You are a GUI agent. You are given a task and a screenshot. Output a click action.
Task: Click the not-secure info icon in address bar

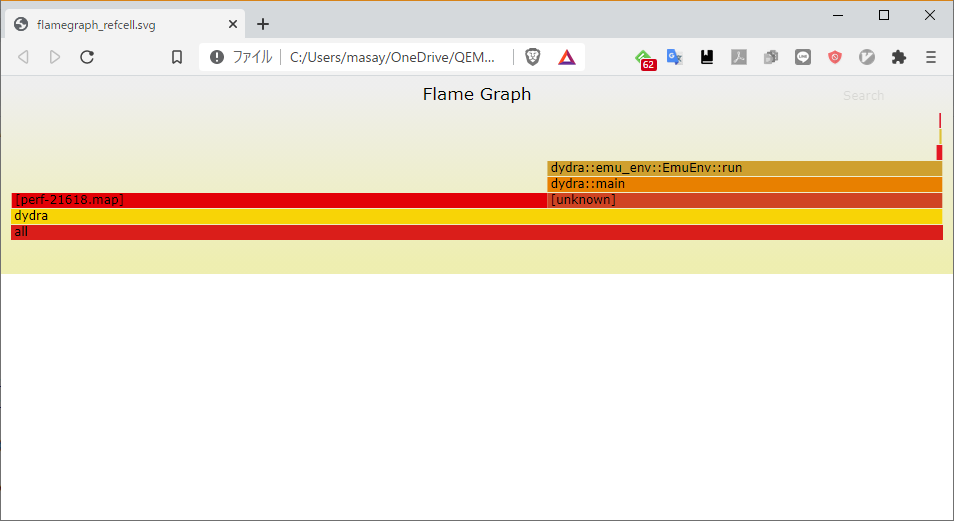[217, 57]
